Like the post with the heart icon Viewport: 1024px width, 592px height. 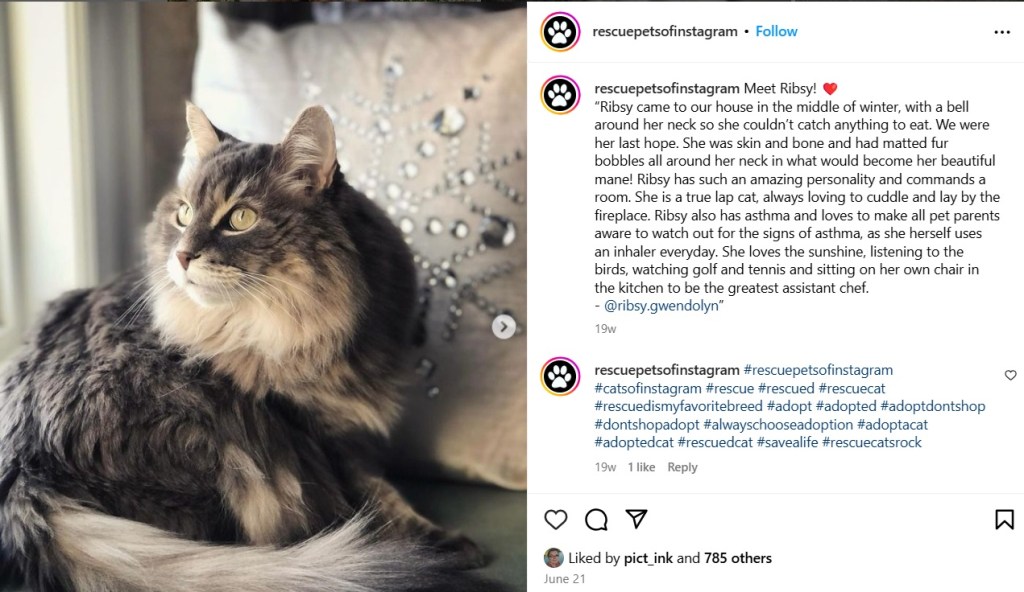point(556,519)
